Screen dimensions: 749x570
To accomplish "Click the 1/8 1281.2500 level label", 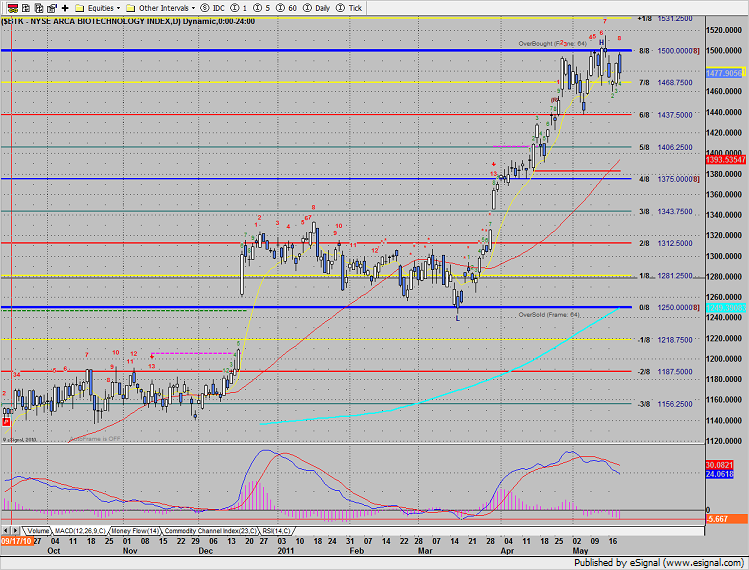I will [x=665, y=276].
